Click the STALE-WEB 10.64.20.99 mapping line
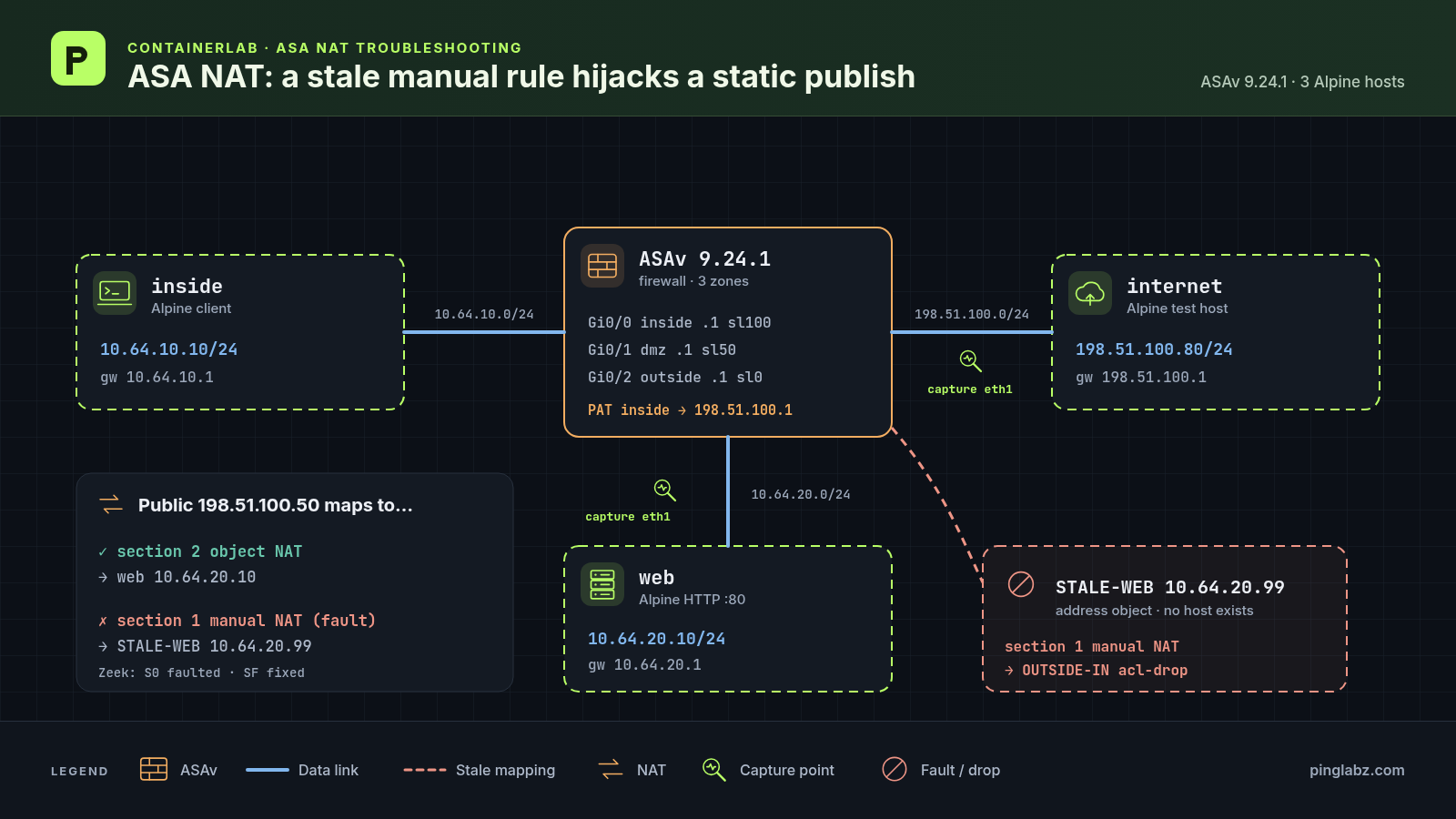This screenshot has width=1456, height=819. click(205, 646)
